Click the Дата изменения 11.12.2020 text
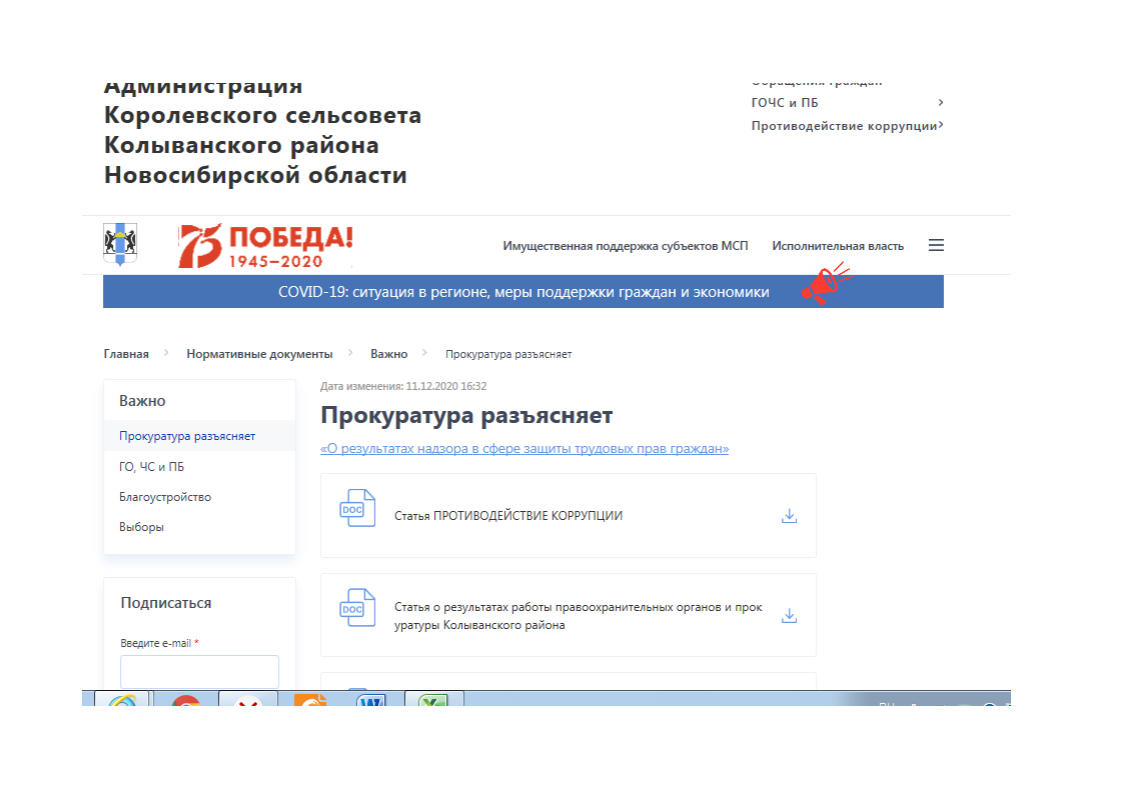Viewport: 1122px width, 793px height. coord(403,386)
